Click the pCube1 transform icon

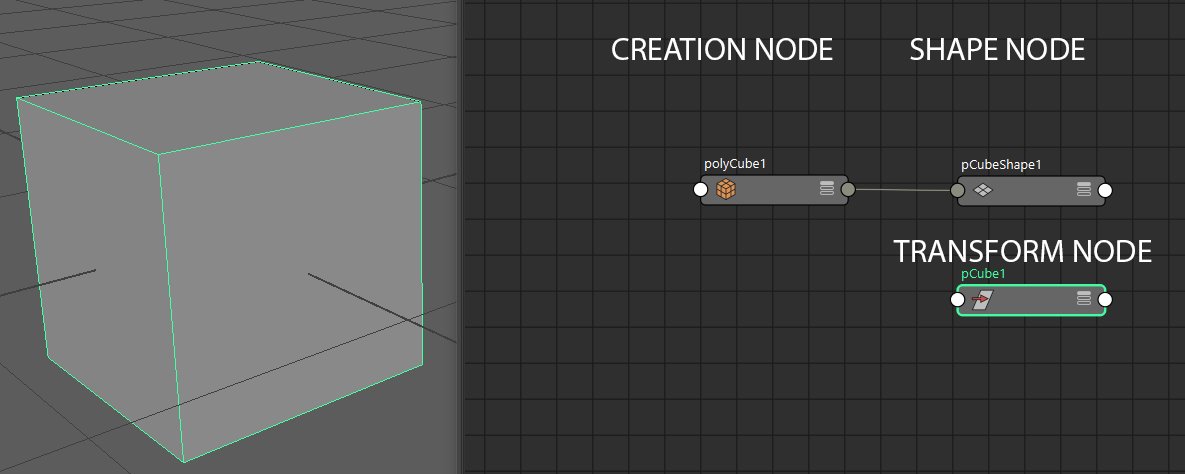[x=982, y=300]
